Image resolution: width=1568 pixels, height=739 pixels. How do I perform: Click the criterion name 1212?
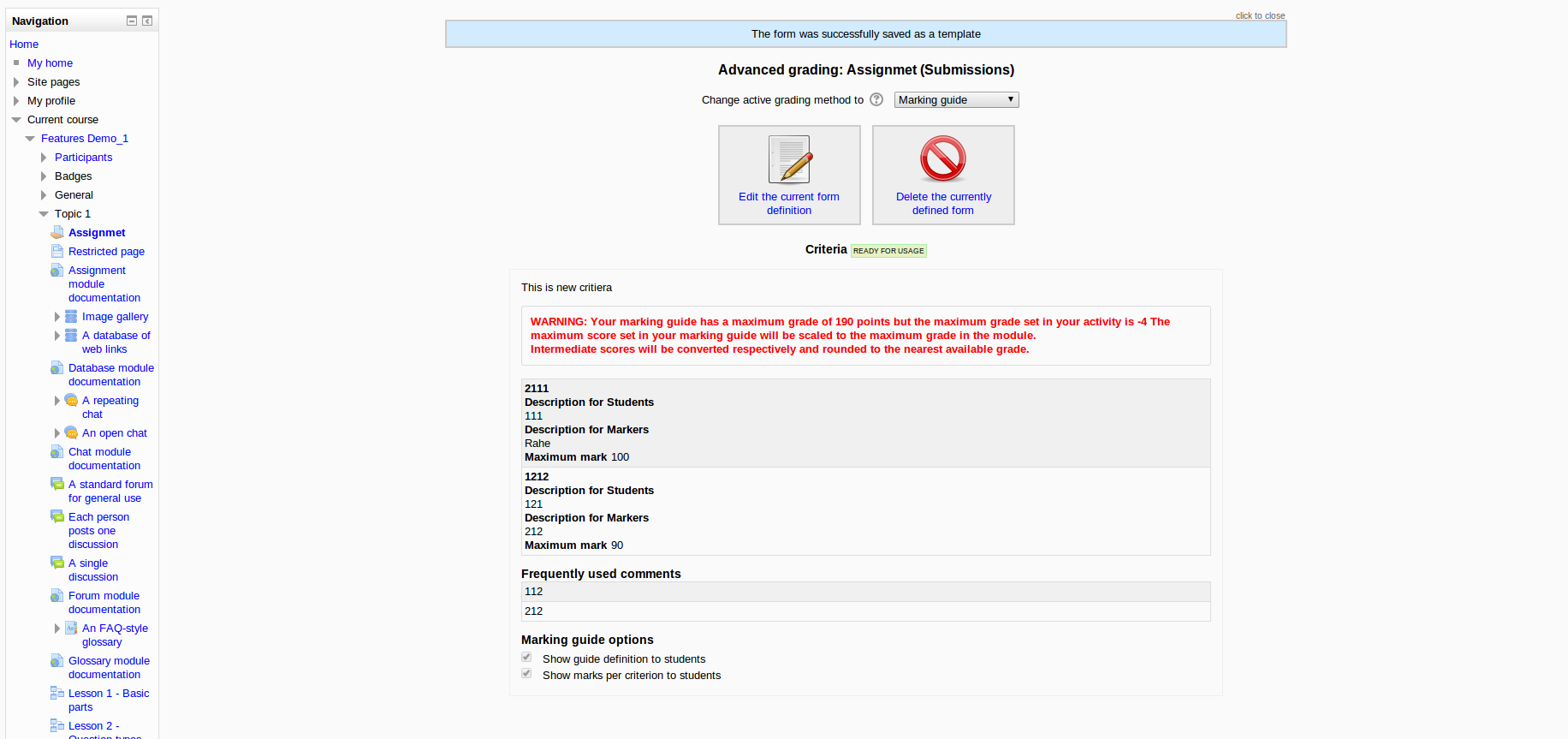coord(537,476)
